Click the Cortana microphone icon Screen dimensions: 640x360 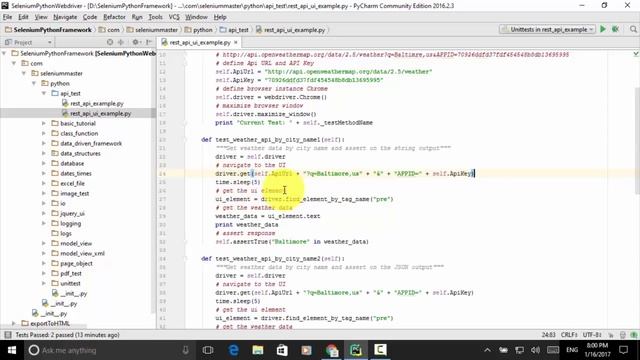point(185,350)
